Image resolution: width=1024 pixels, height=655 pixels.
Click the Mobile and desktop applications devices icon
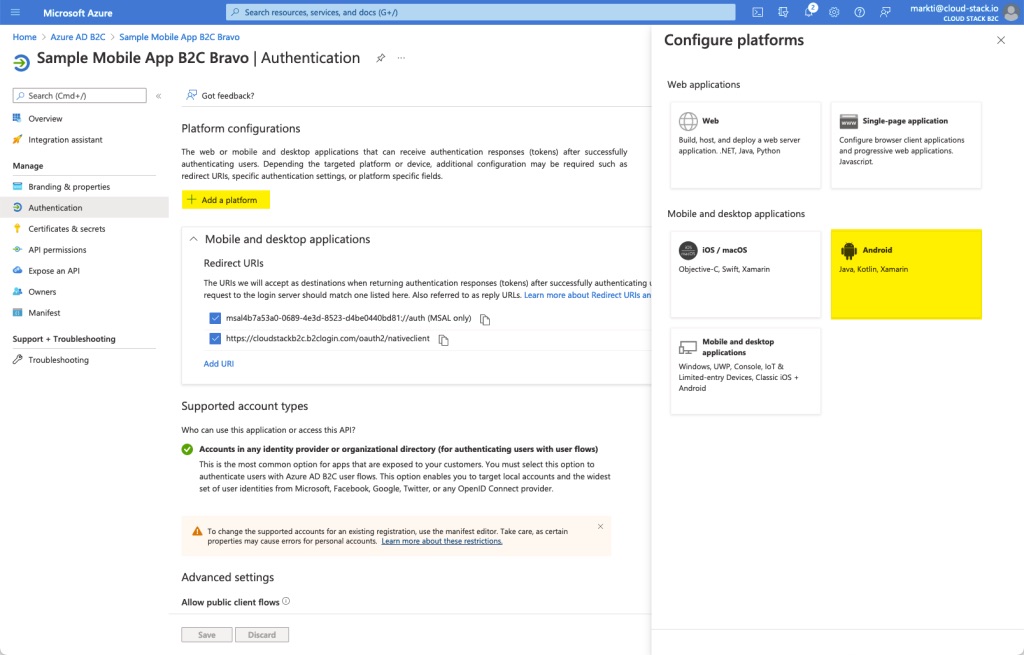(688, 347)
